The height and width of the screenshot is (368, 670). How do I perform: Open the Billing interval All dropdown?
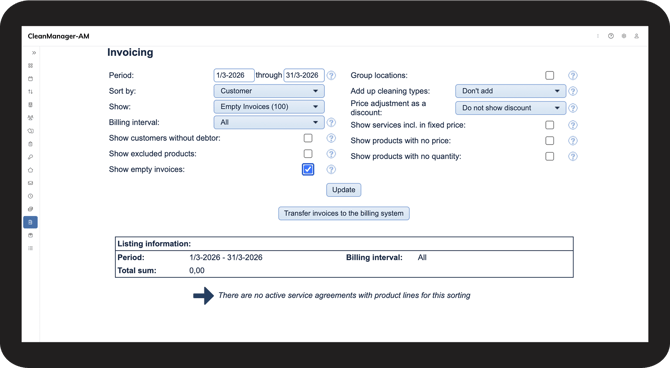point(269,122)
